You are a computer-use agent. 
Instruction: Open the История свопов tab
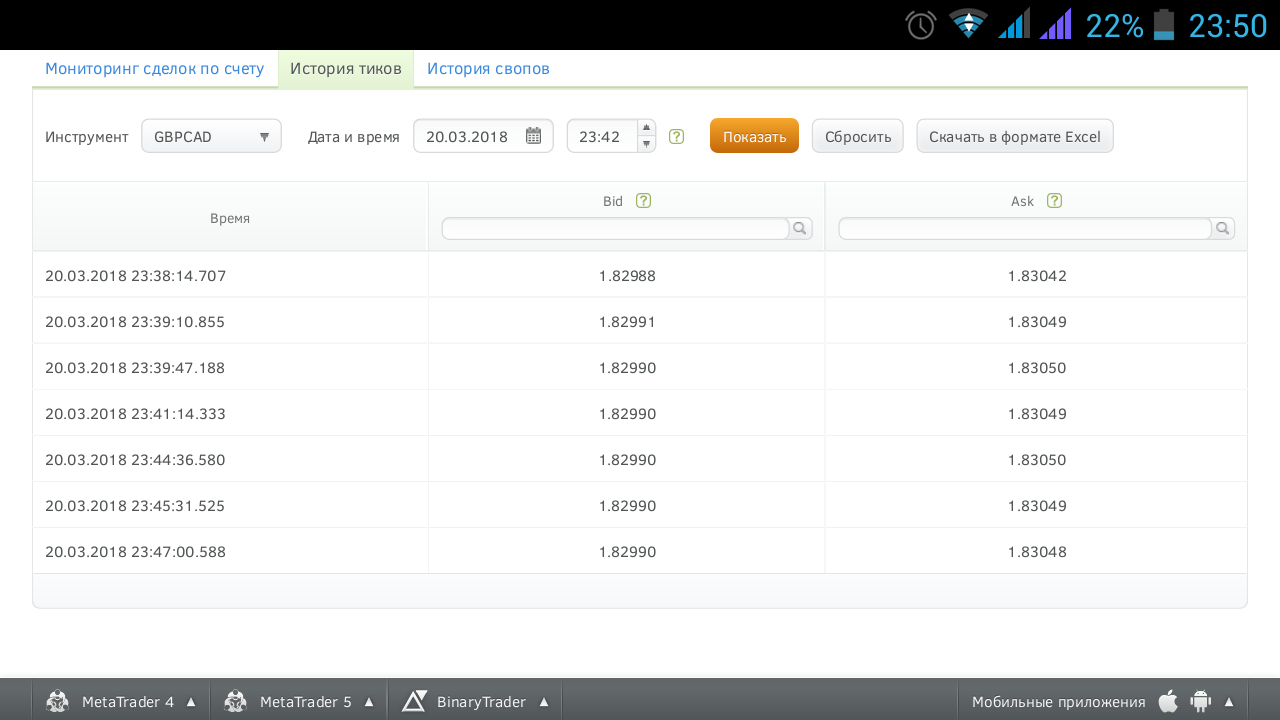(x=488, y=69)
